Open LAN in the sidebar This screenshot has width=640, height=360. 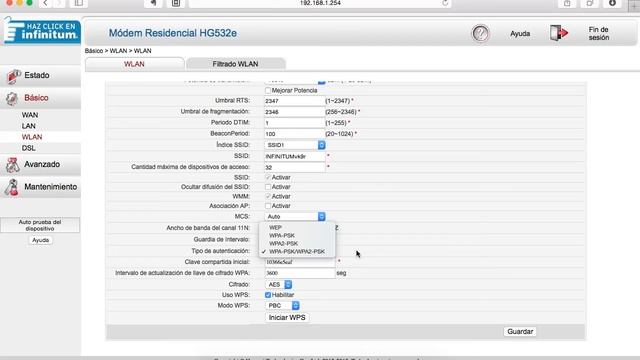click(29, 126)
